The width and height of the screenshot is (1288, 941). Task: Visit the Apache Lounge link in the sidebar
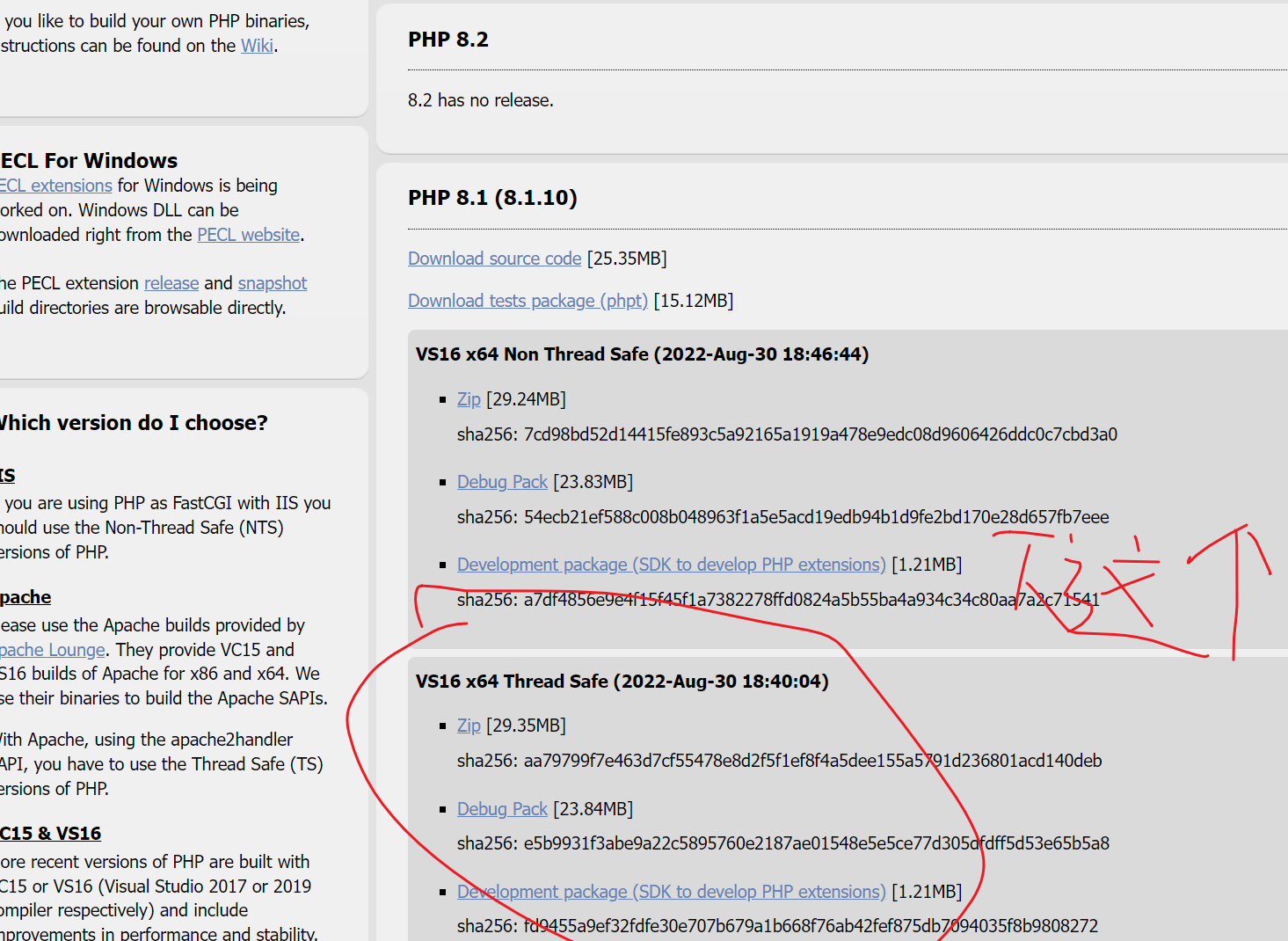pos(53,650)
